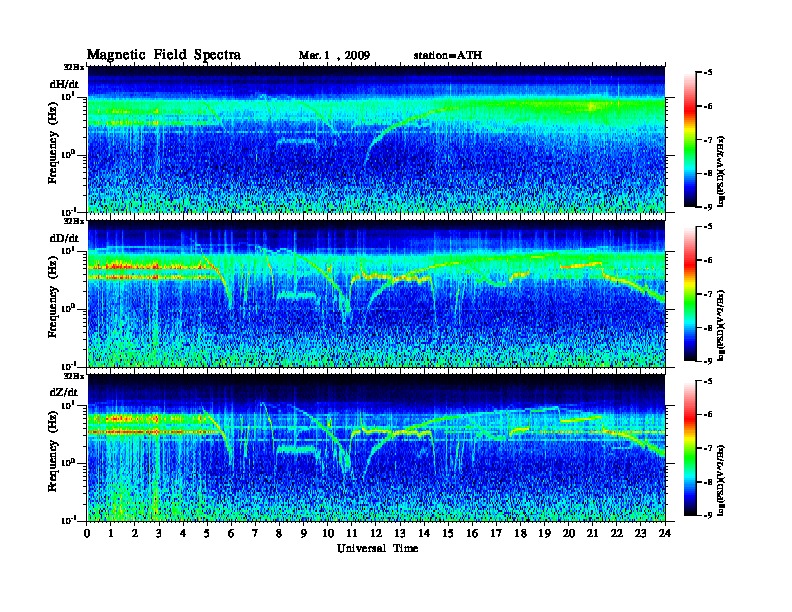Viewport: 792px width, 612px height.
Task: Click the "-5" label on dH/dt color bar
Action: (x=708, y=72)
